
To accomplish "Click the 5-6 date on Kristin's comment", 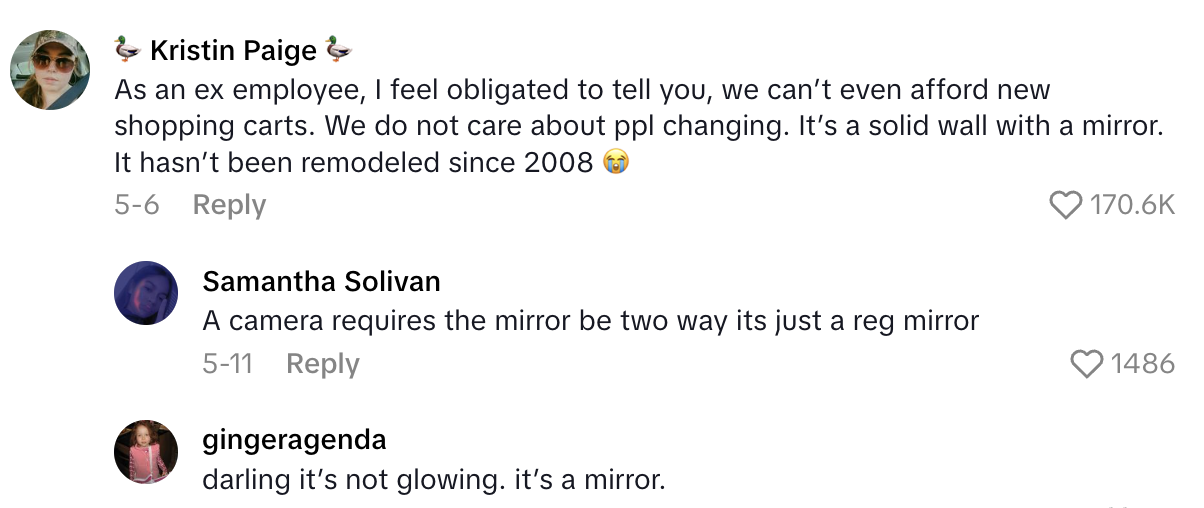I will (137, 205).
